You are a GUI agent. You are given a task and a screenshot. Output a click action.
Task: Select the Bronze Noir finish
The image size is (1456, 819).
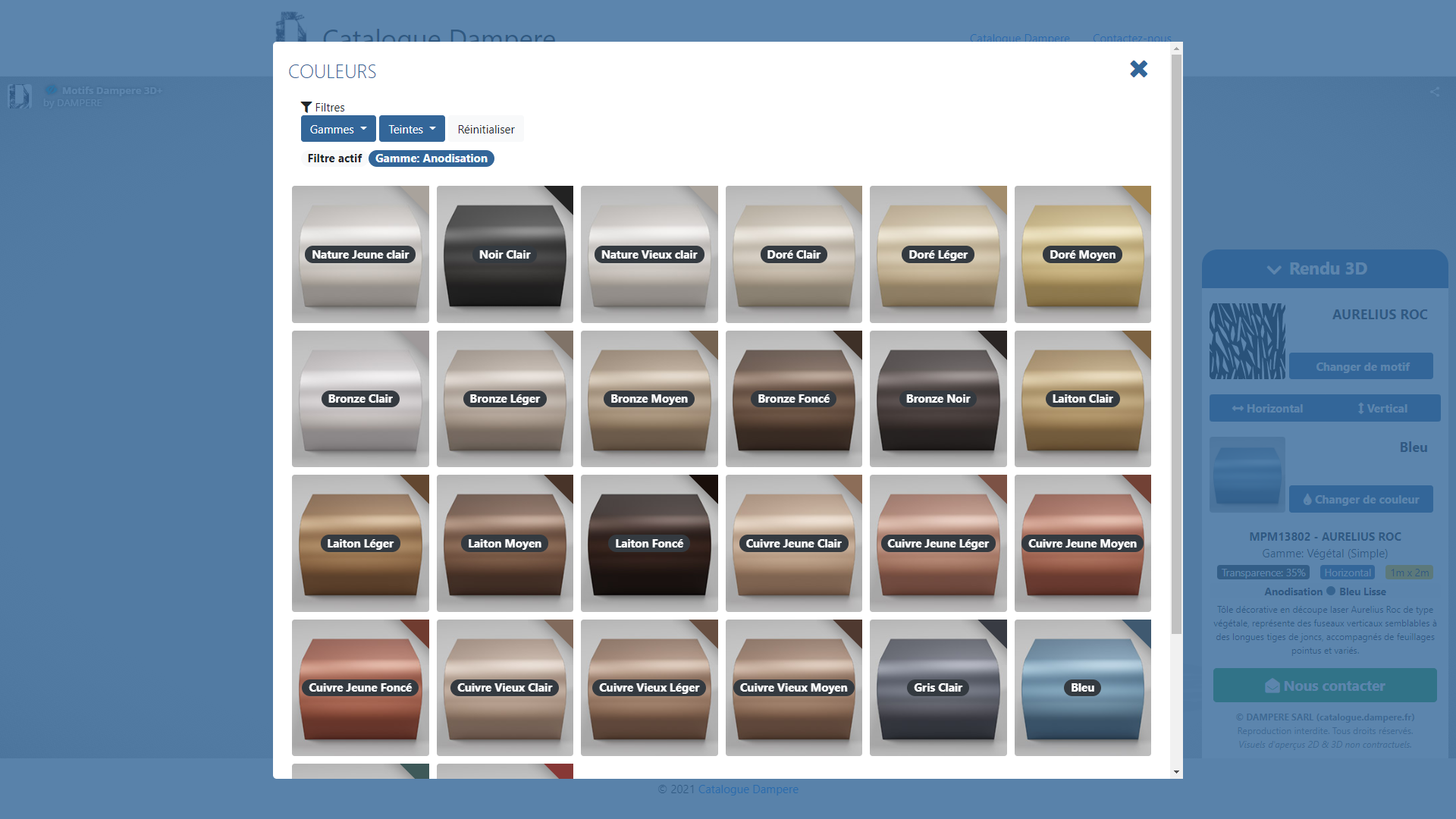click(x=938, y=399)
